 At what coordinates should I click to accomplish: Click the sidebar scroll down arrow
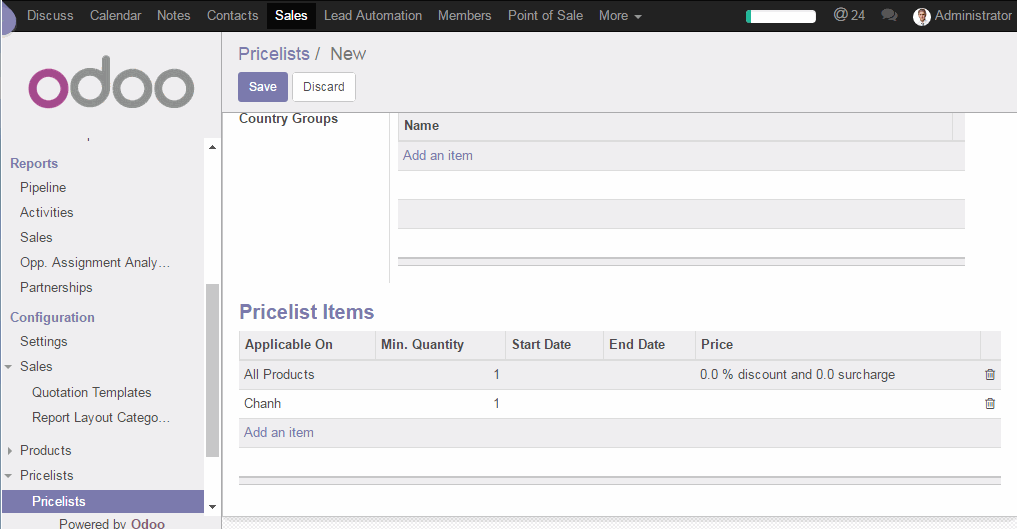click(211, 507)
